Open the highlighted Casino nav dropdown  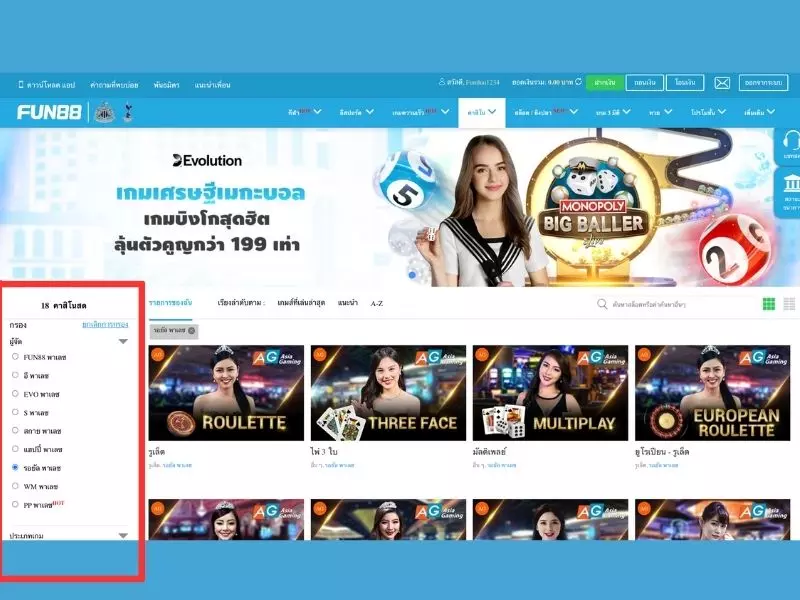(x=482, y=112)
